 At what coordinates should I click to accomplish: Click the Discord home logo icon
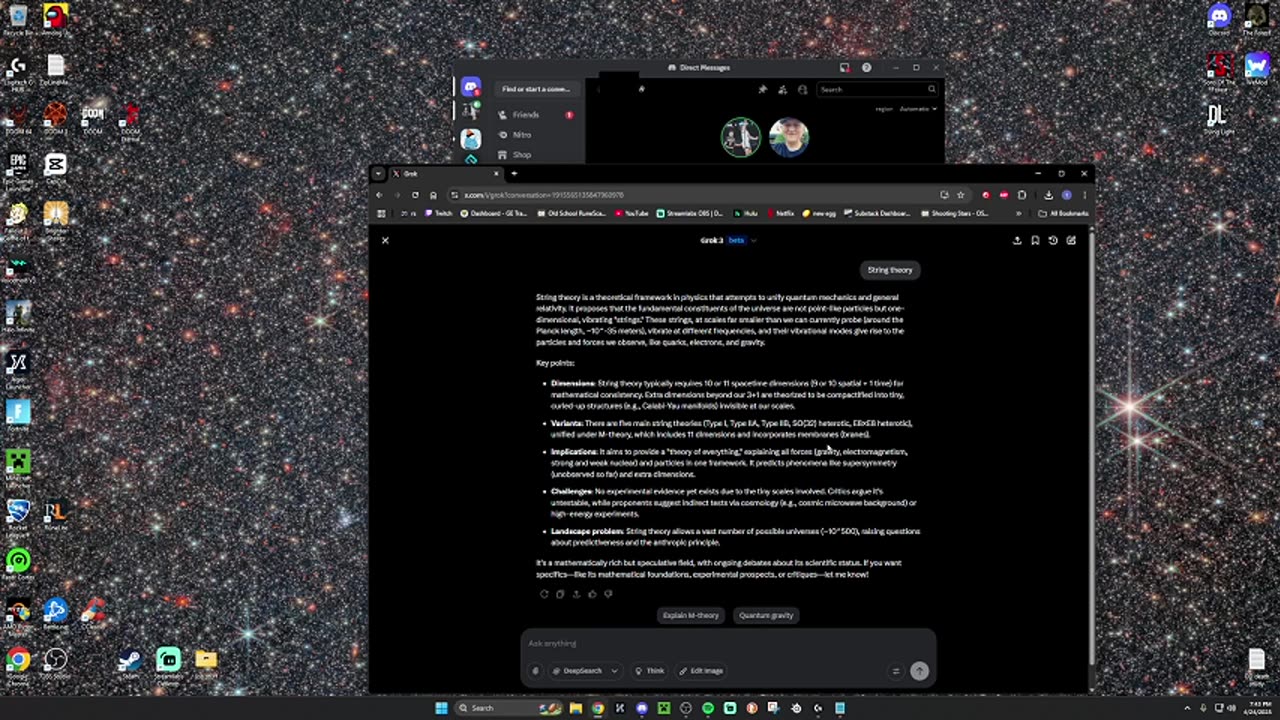471,89
